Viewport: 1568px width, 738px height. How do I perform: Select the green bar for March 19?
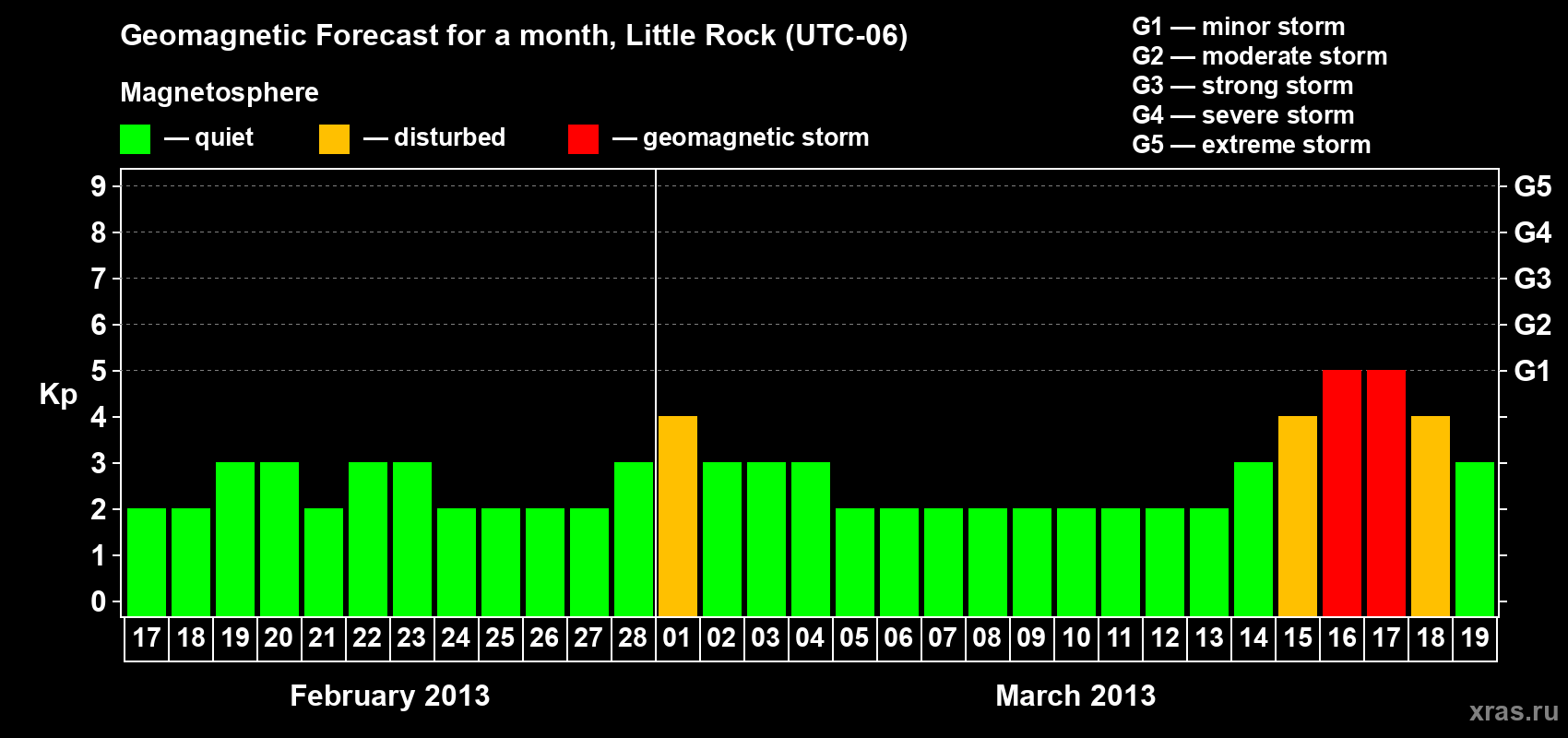click(1475, 539)
